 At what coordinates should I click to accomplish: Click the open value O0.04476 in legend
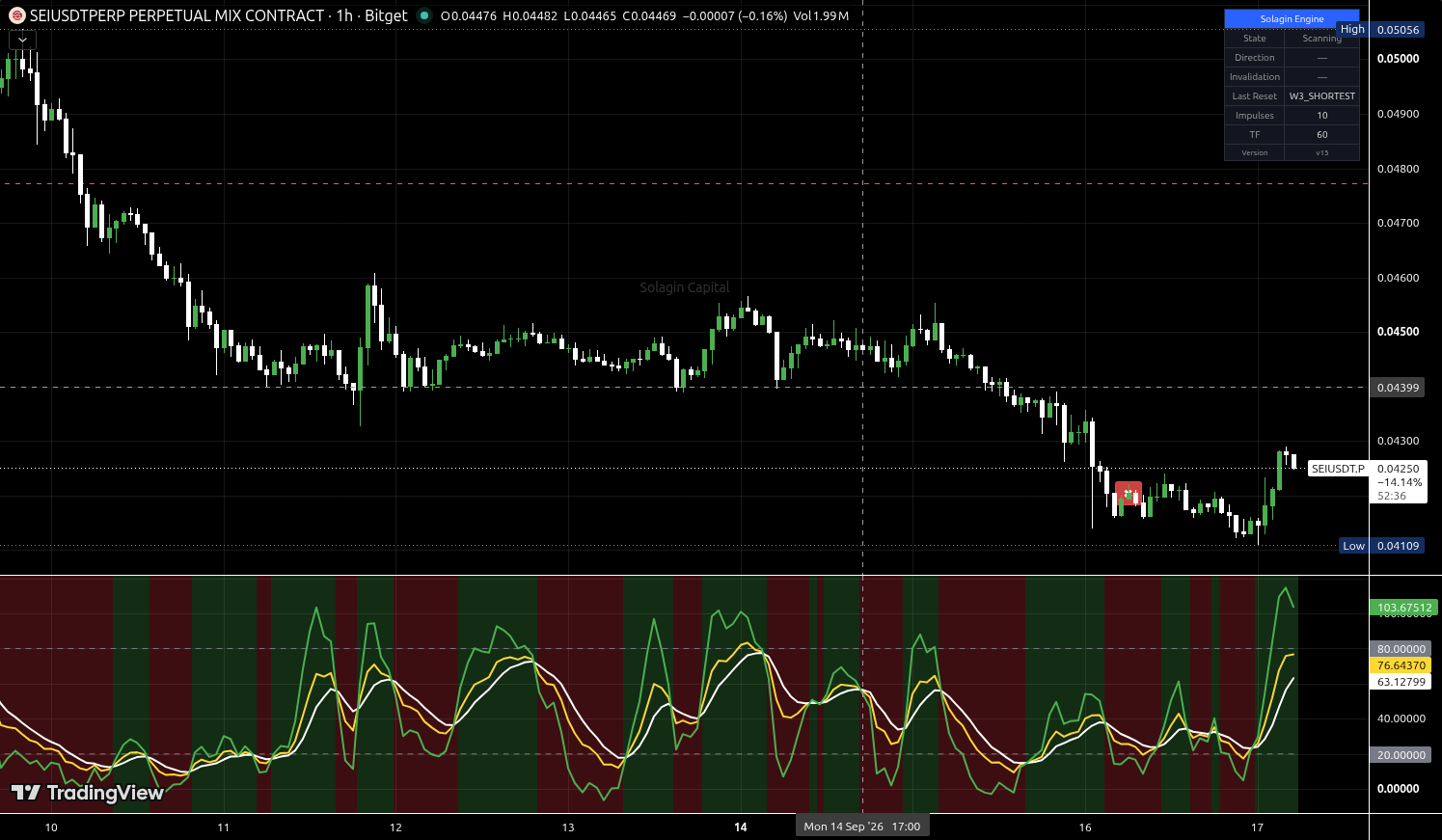tap(468, 15)
